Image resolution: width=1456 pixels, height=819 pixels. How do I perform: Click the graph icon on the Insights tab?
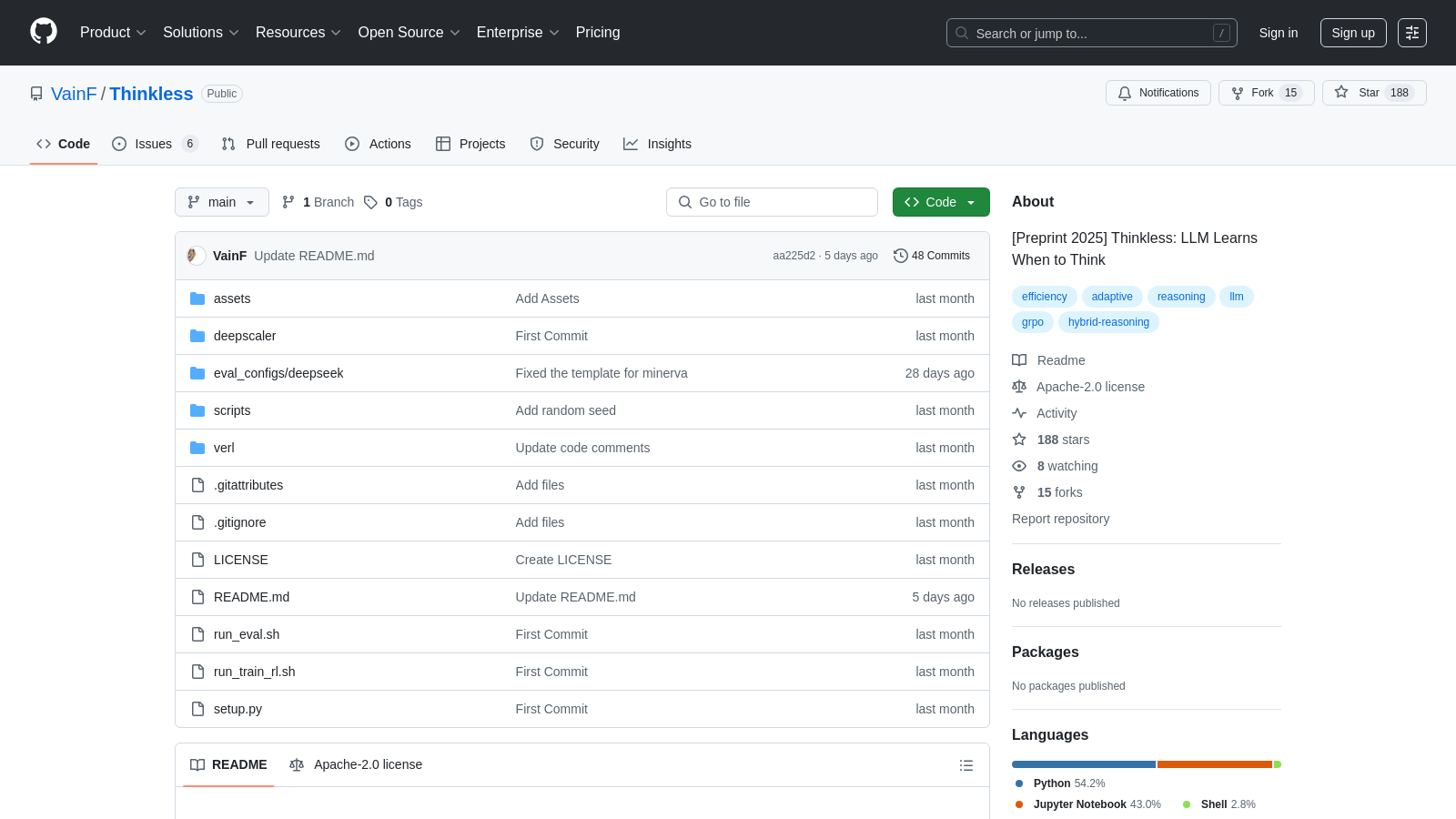(x=630, y=144)
